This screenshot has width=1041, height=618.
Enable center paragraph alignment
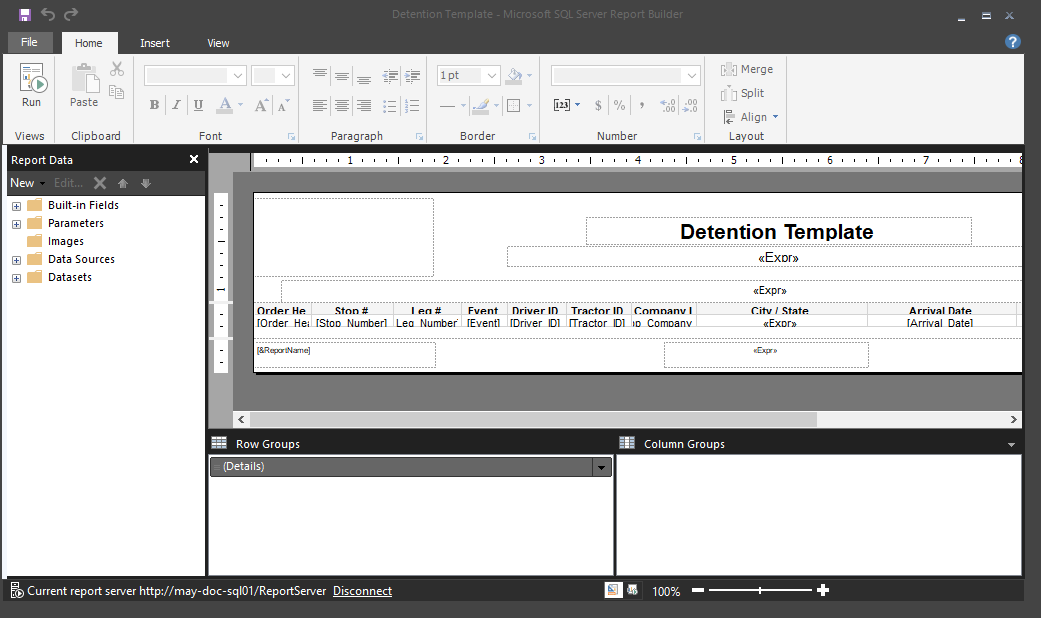tap(341, 105)
